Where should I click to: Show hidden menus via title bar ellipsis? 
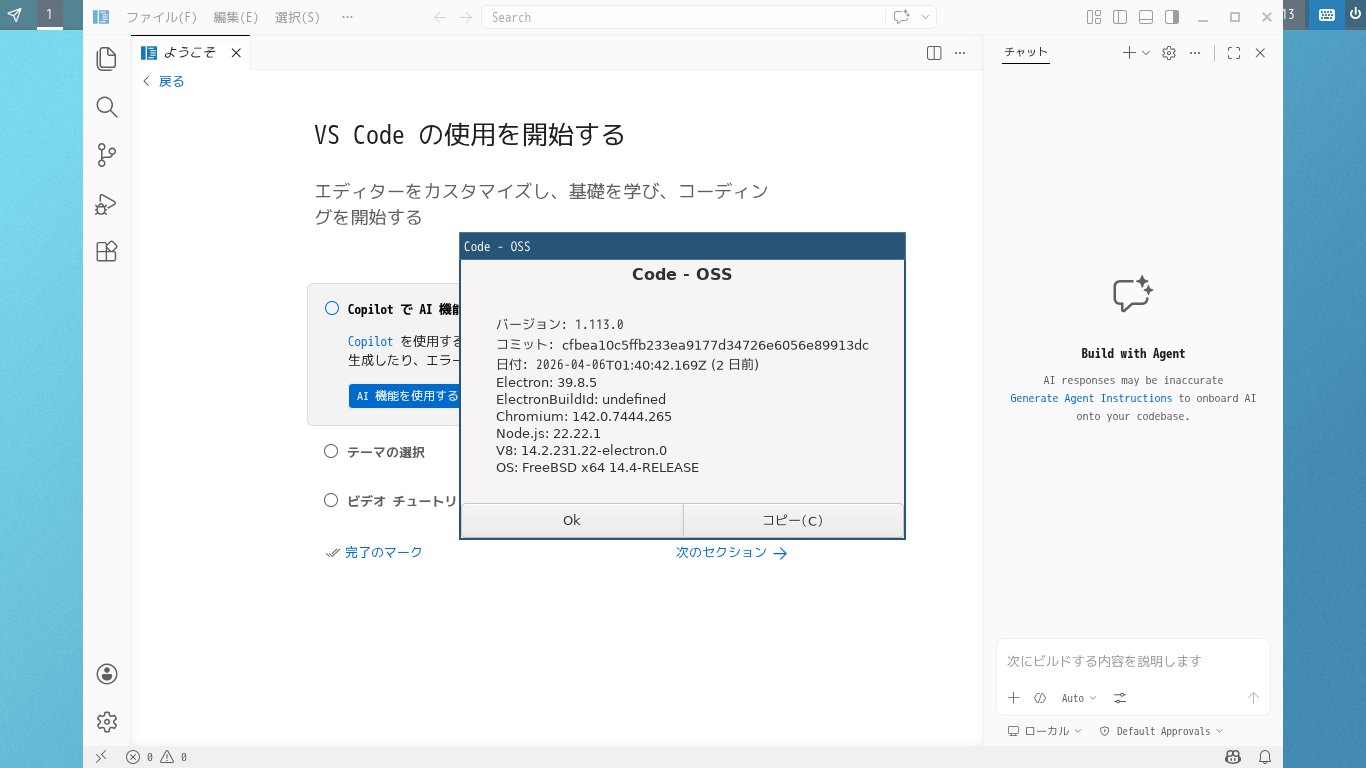tap(347, 17)
